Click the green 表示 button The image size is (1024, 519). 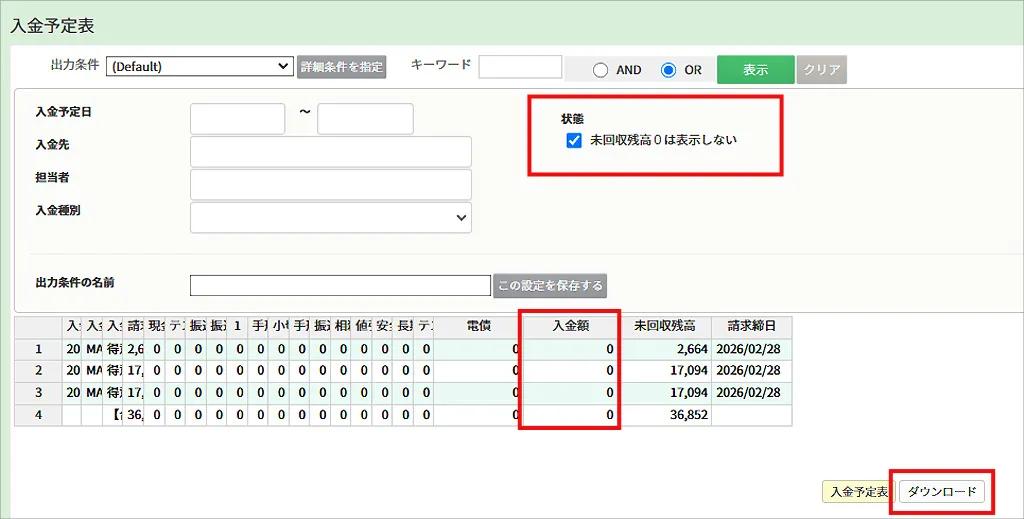tap(756, 69)
